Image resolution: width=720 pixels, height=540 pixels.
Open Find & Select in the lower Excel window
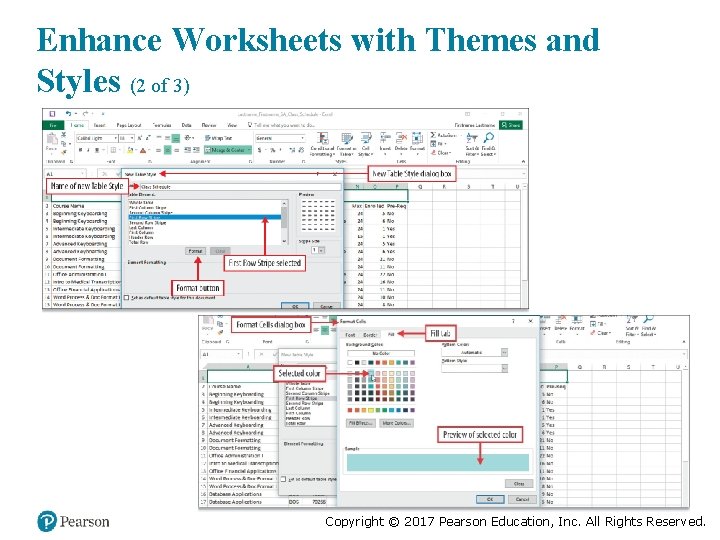coord(648,326)
